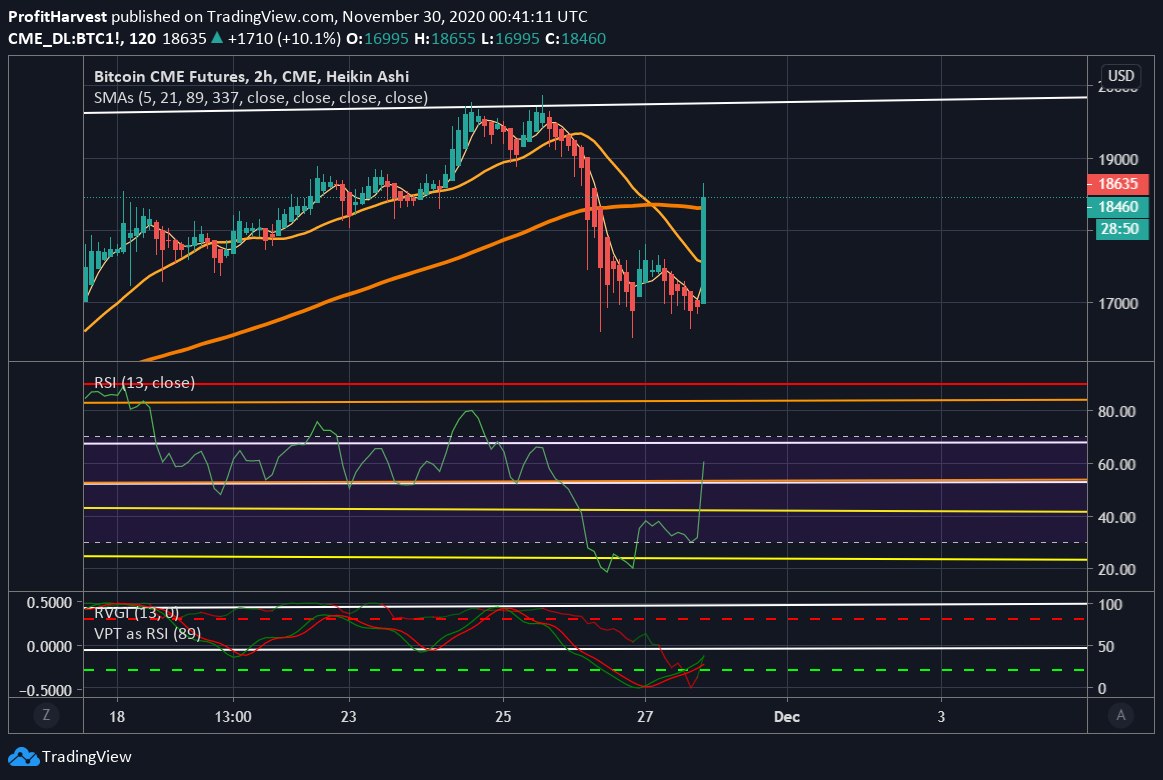Click the 28:50 bar countdown label
This screenshot has height=780, width=1163.
coord(1121,229)
